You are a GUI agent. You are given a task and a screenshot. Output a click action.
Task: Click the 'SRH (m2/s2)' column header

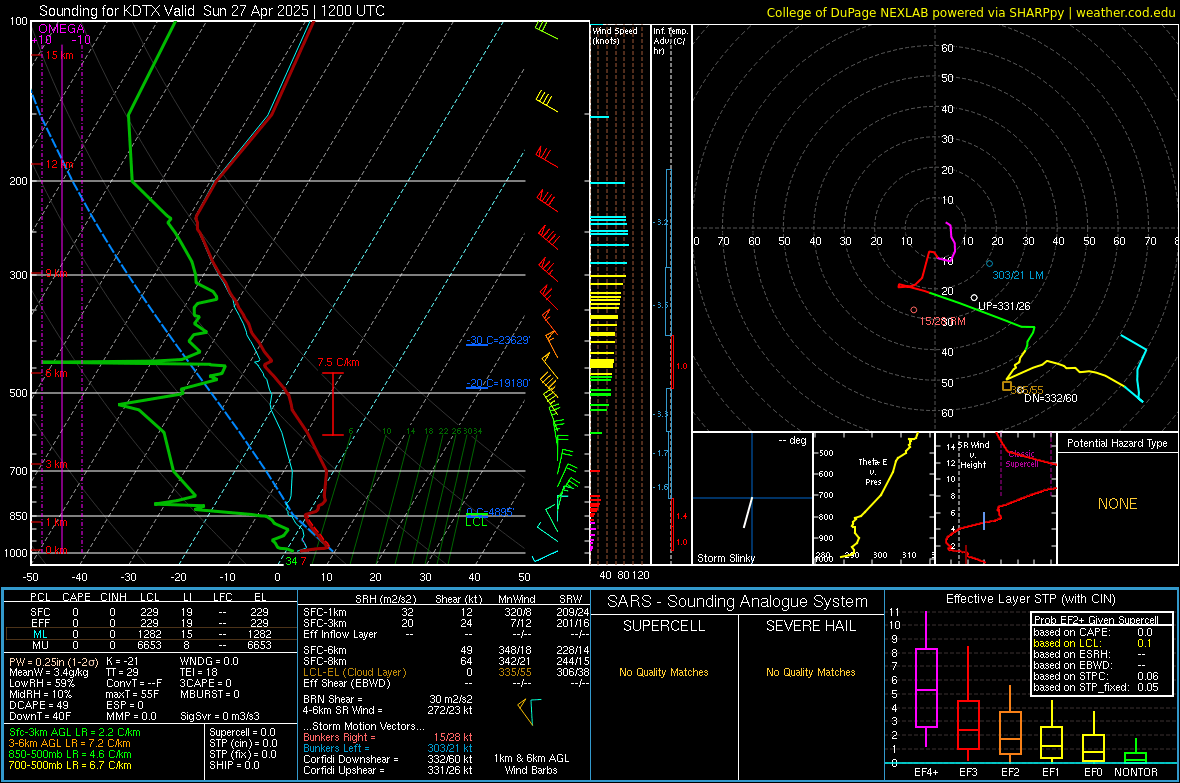coord(385,599)
